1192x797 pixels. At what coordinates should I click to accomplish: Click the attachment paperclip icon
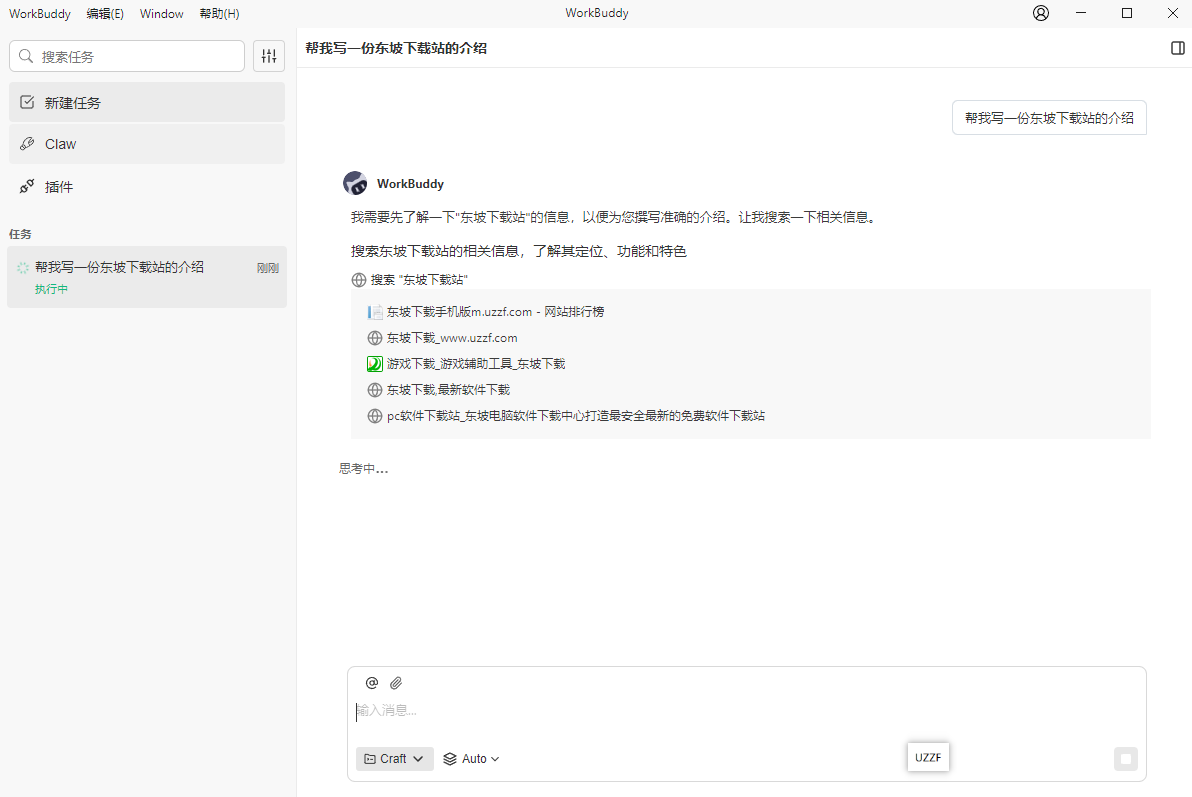[395, 682]
